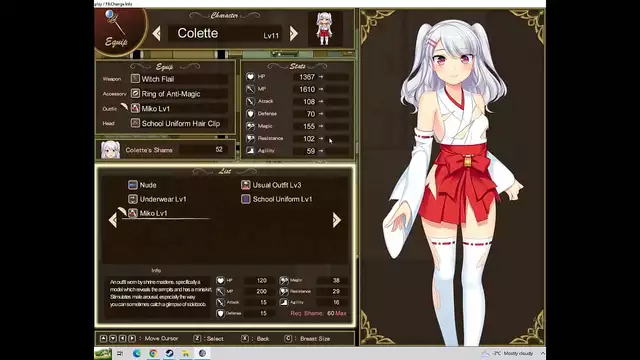Screen dimensions: 640x360
Task: Select the Miko Lv1 outfit slot in the Equip panel
Action: coord(179,109)
